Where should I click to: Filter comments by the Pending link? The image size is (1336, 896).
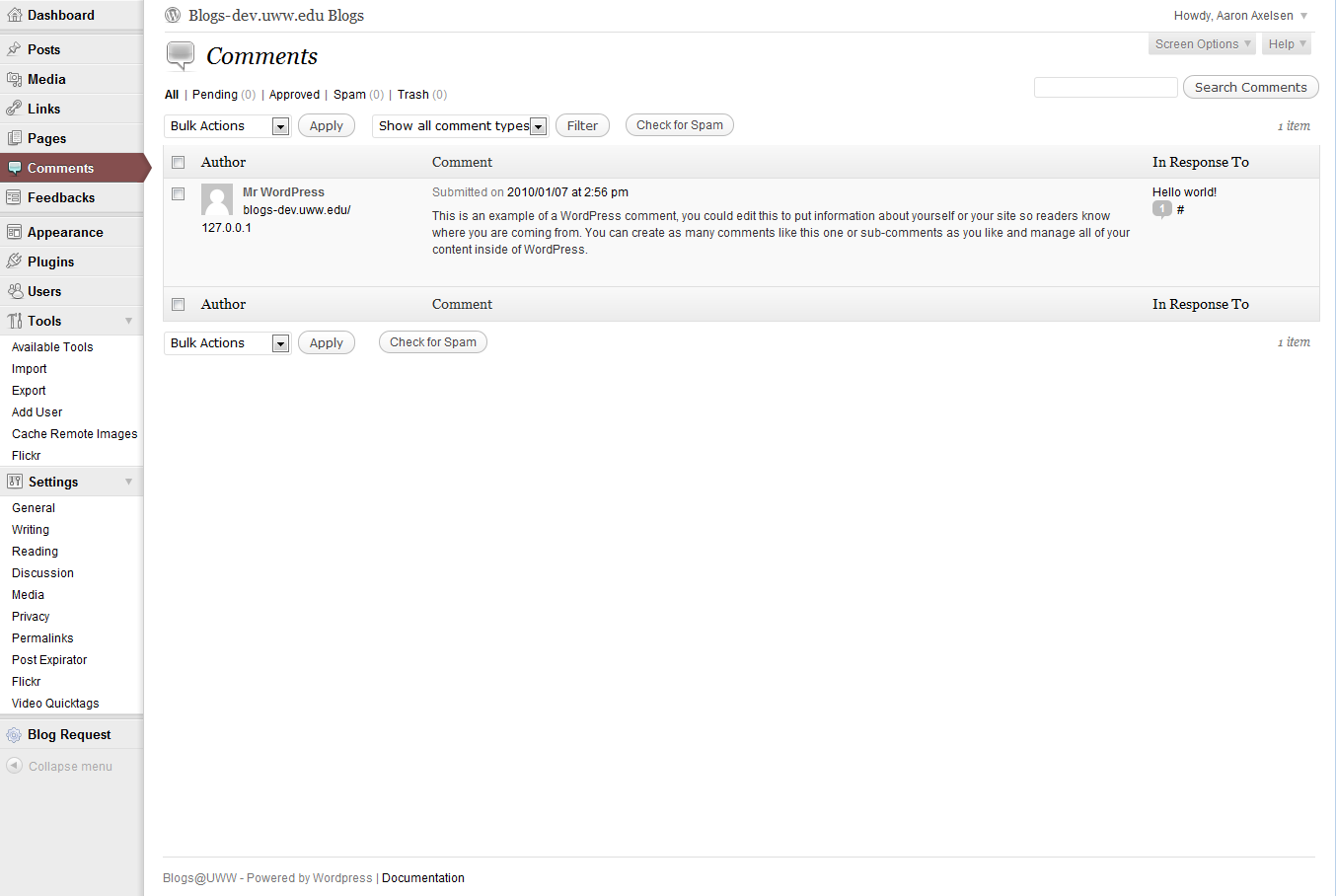[x=215, y=95]
